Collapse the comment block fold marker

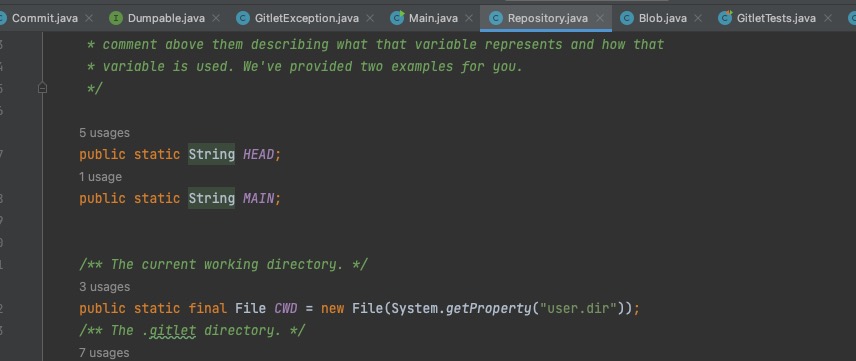(43, 88)
